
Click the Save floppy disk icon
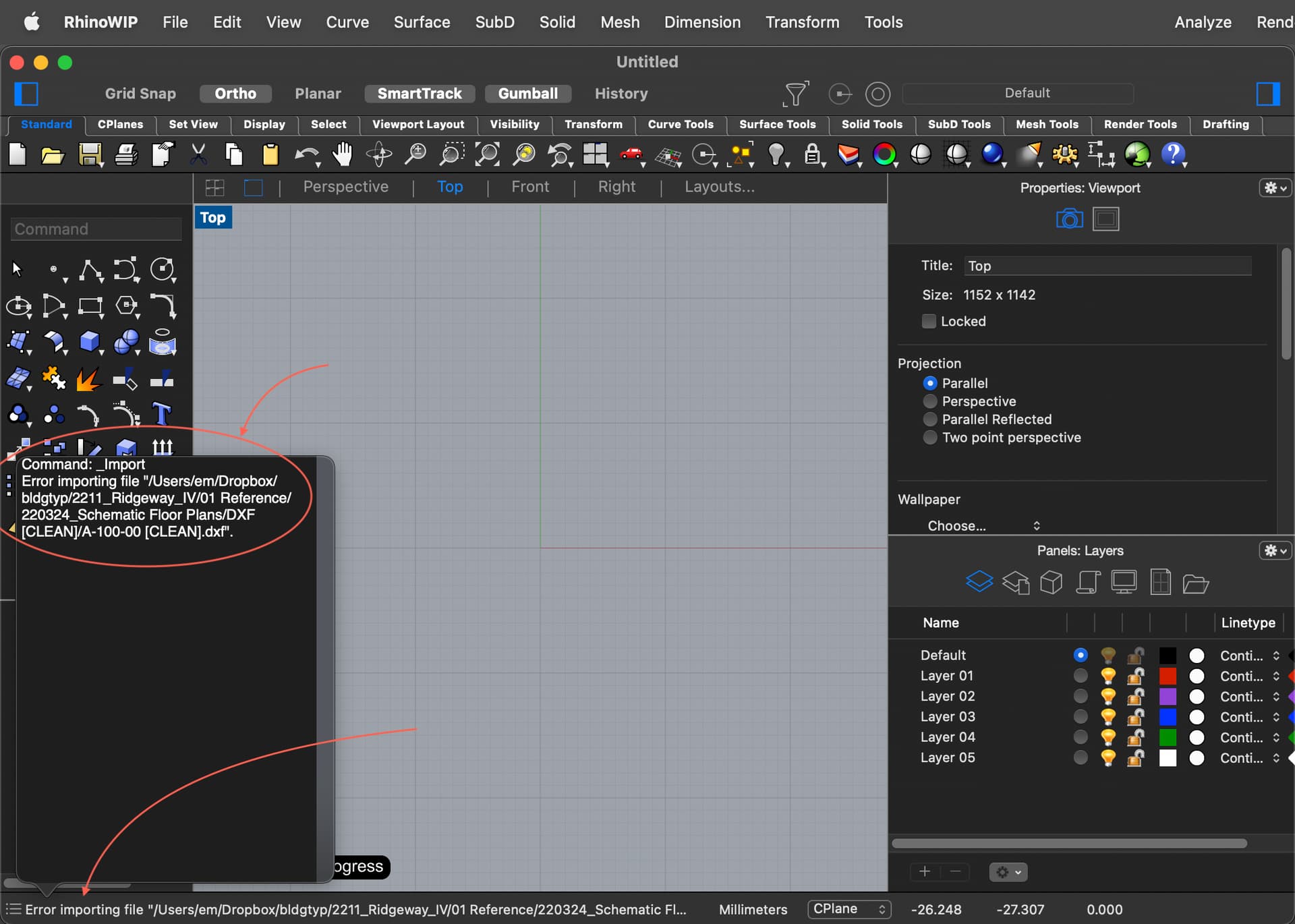[x=90, y=155]
